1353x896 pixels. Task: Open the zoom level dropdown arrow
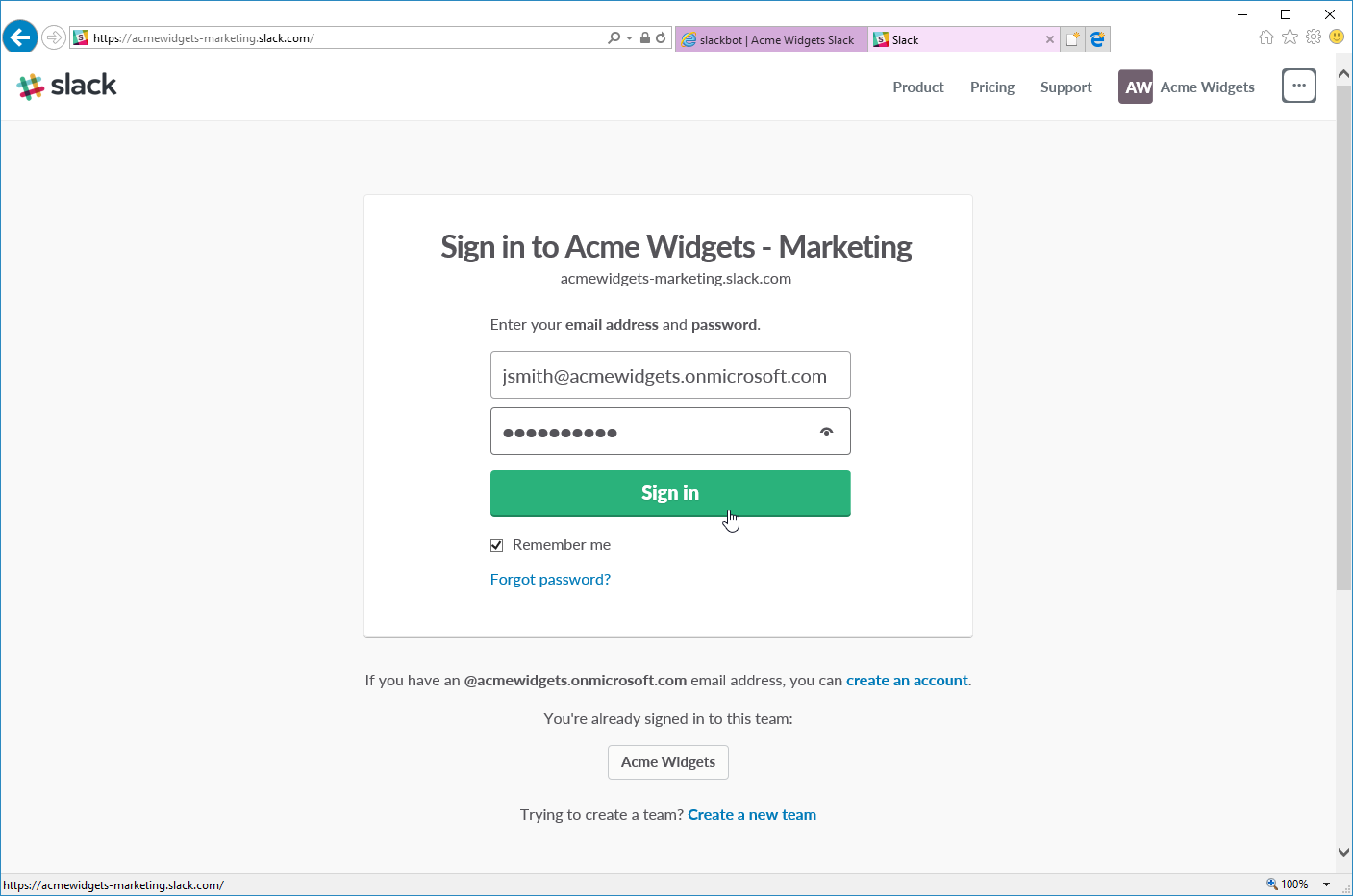tap(1327, 884)
